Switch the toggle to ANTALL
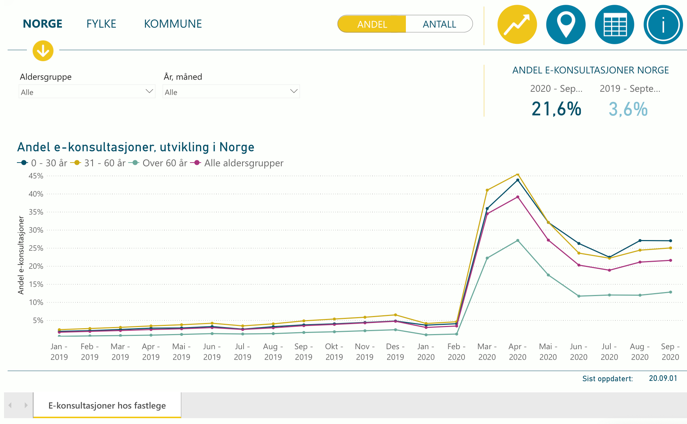687x424 pixels. point(439,24)
